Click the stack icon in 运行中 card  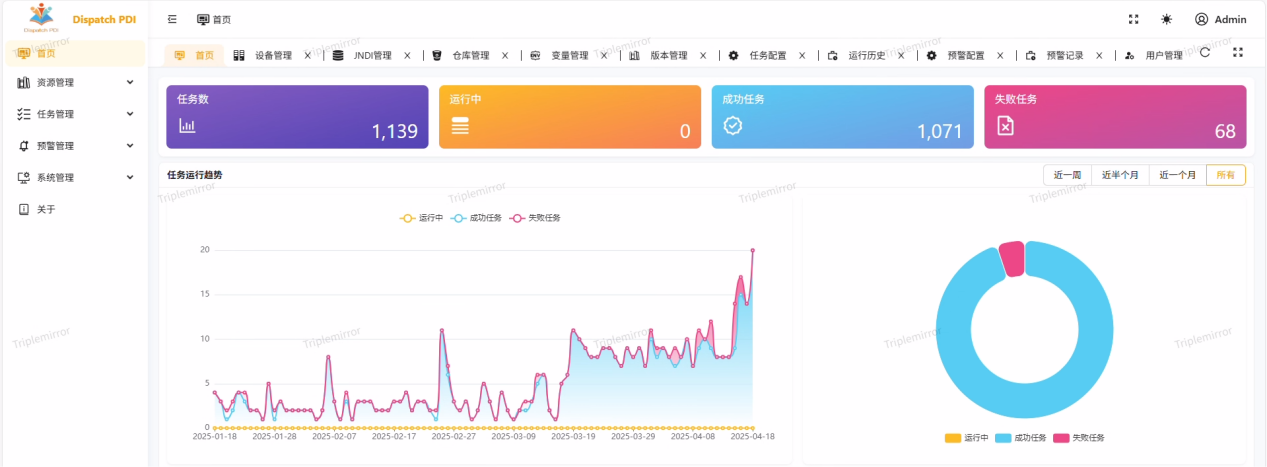[460, 126]
